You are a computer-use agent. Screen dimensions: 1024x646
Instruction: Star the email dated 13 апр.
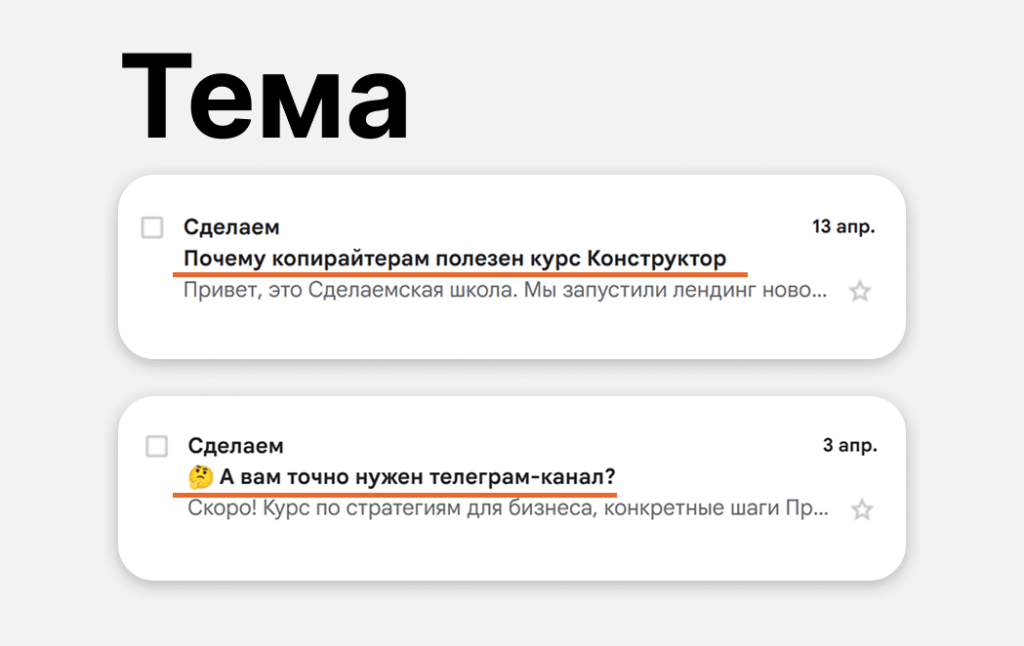[859, 291]
